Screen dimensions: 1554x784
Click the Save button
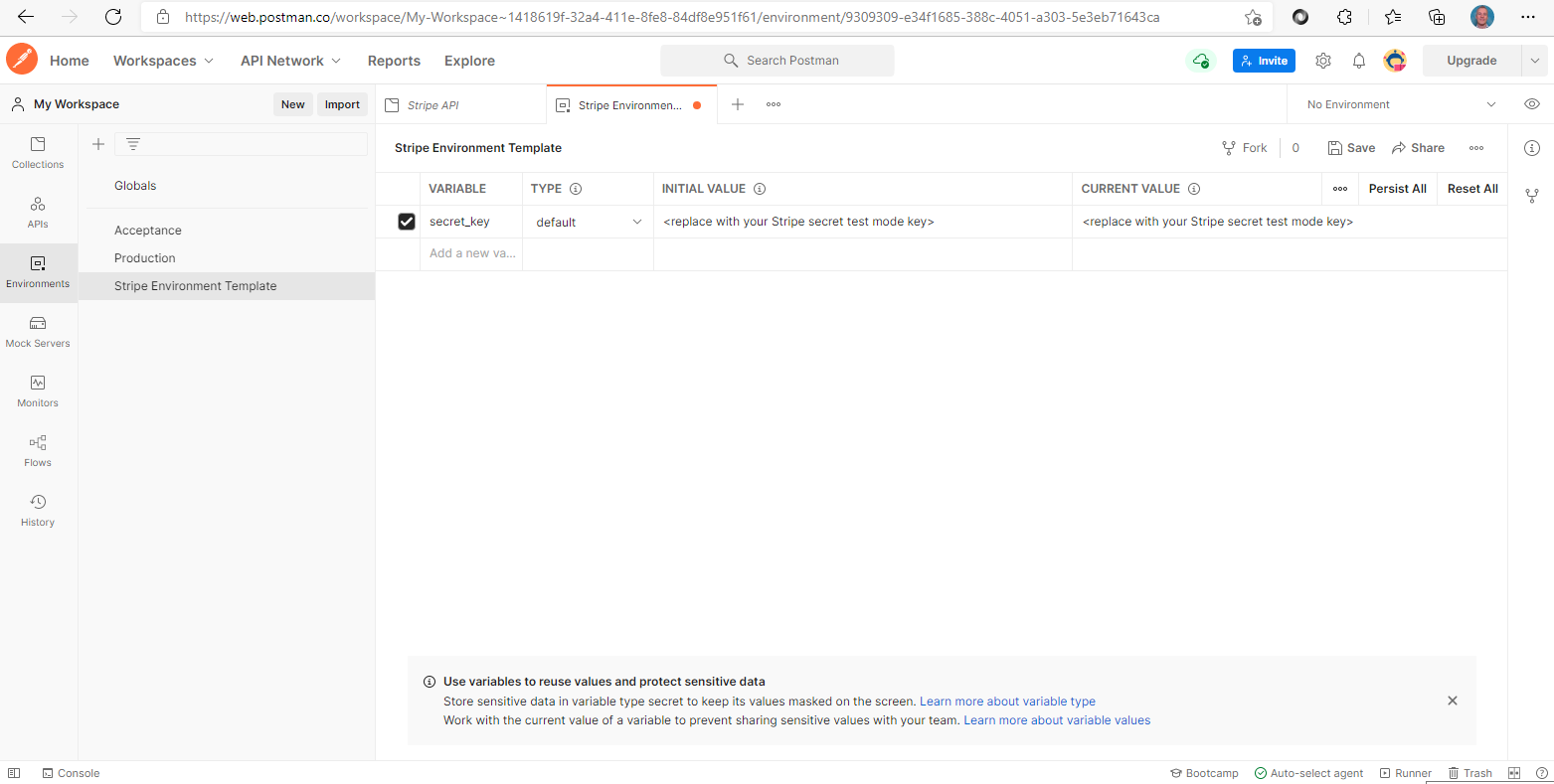pos(1351,147)
